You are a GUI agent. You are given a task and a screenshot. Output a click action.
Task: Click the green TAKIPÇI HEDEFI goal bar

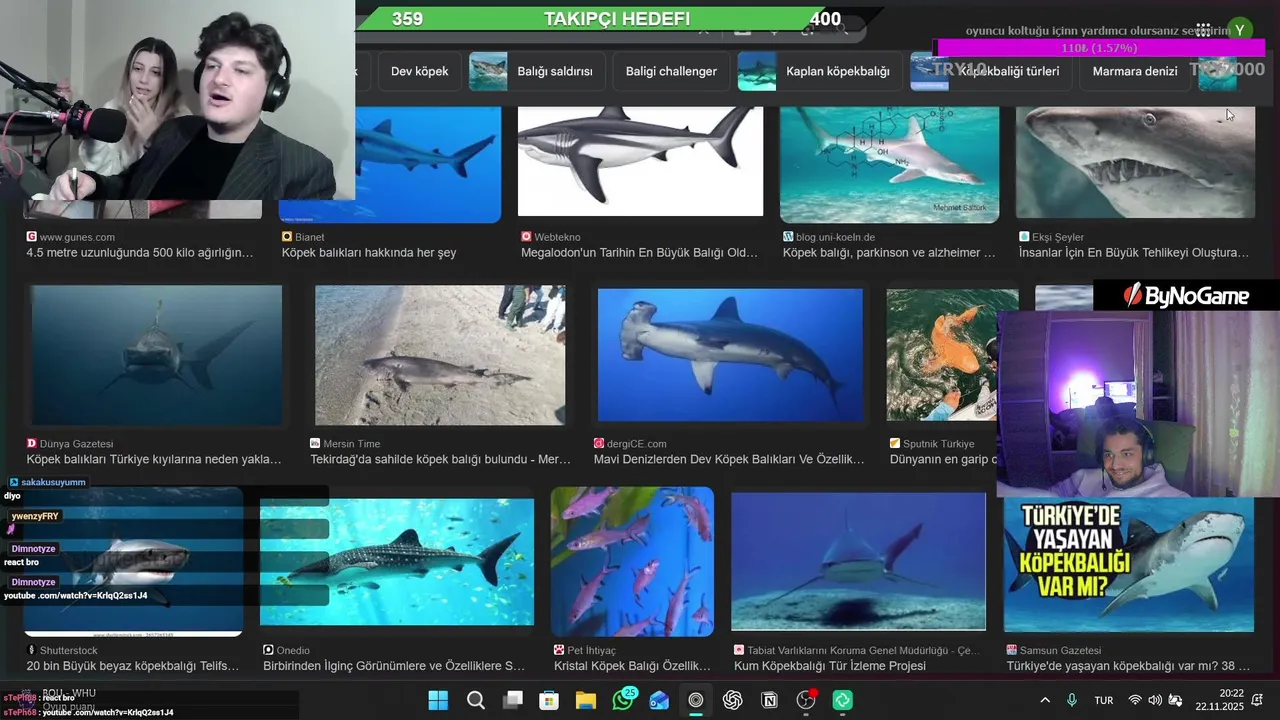[615, 19]
